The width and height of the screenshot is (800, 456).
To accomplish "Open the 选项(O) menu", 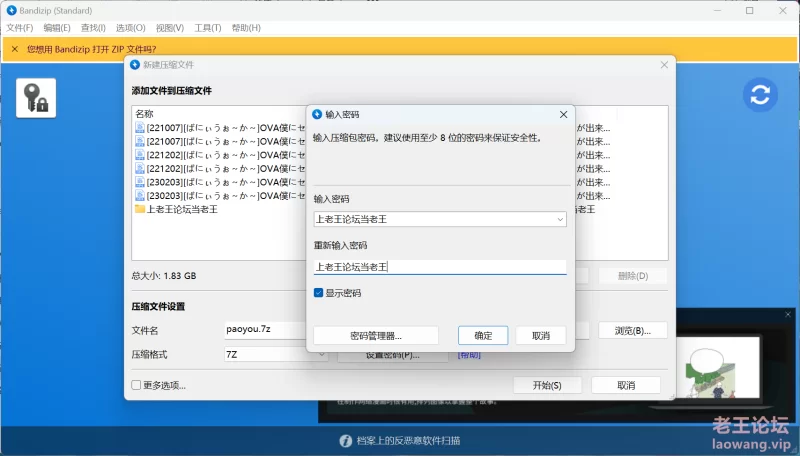I will tap(130, 28).
